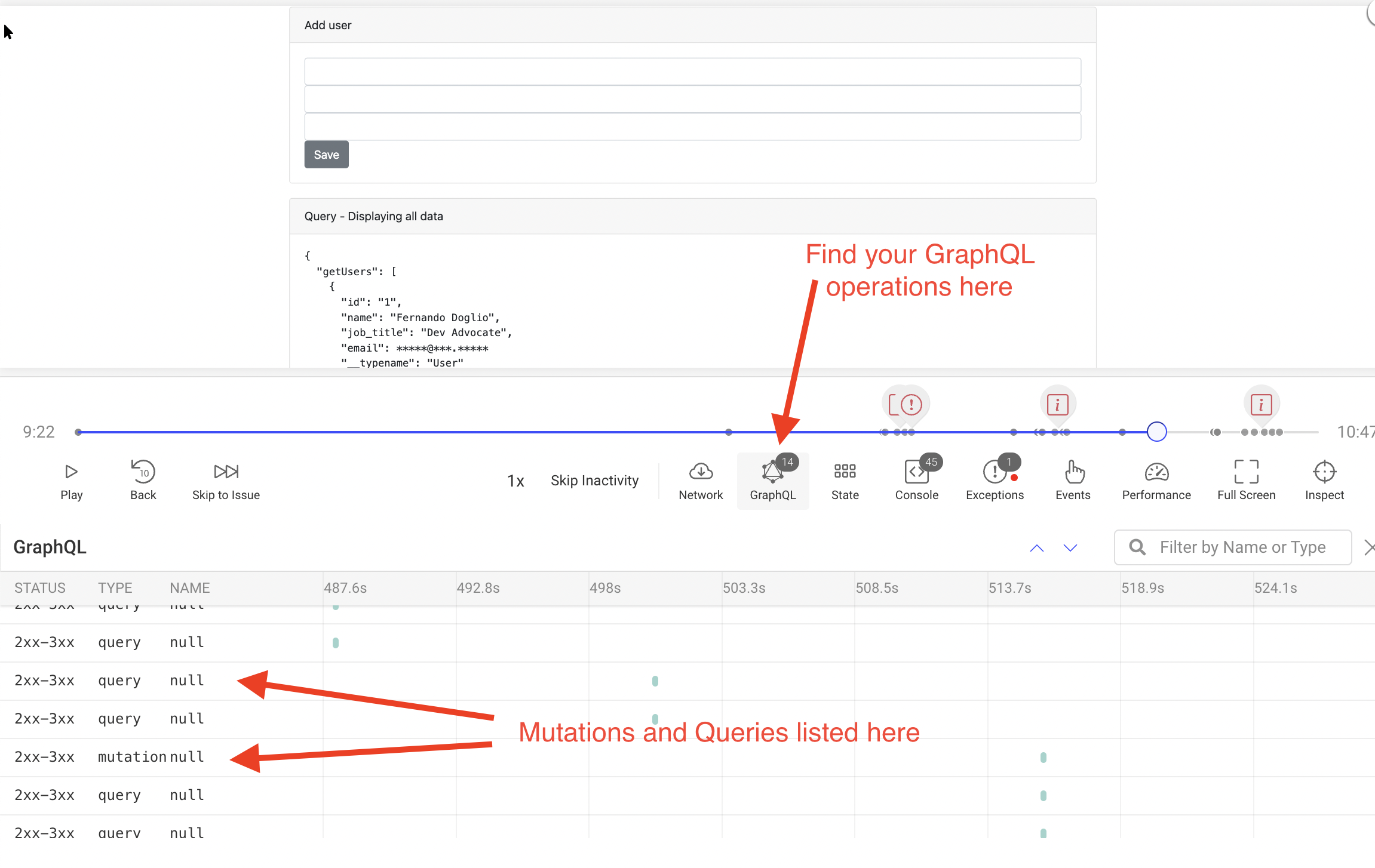Open the Exceptions panel
1375x868 pixels.
coord(994,481)
